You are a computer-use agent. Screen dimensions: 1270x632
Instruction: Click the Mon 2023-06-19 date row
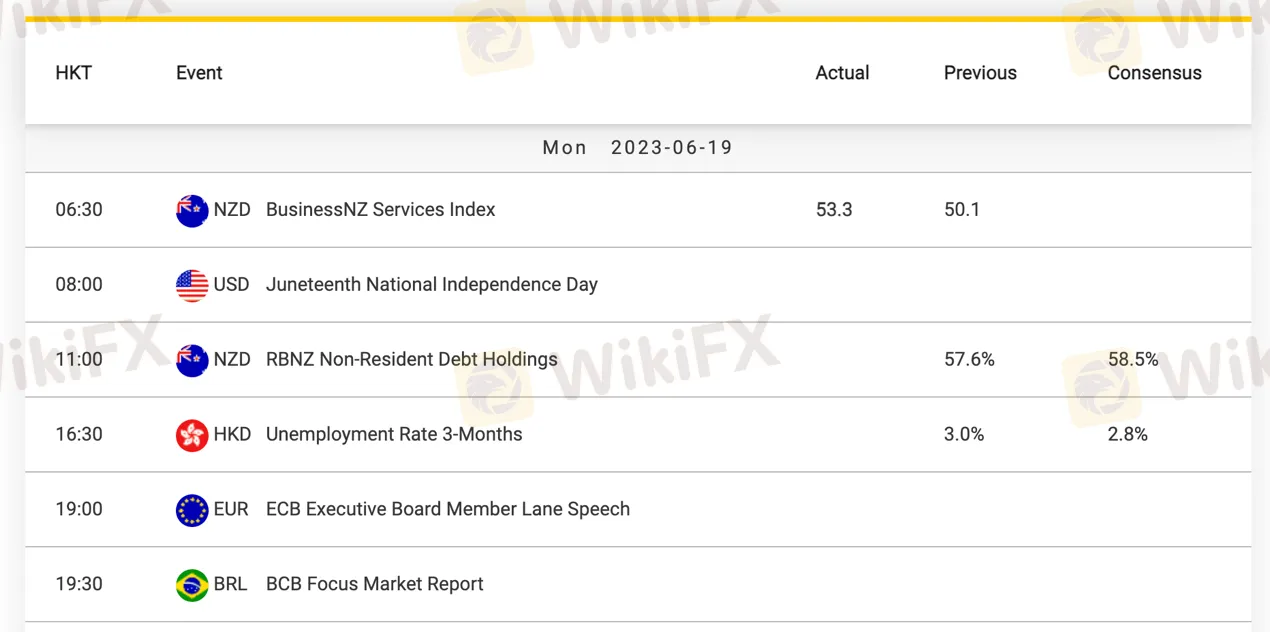tap(637, 148)
